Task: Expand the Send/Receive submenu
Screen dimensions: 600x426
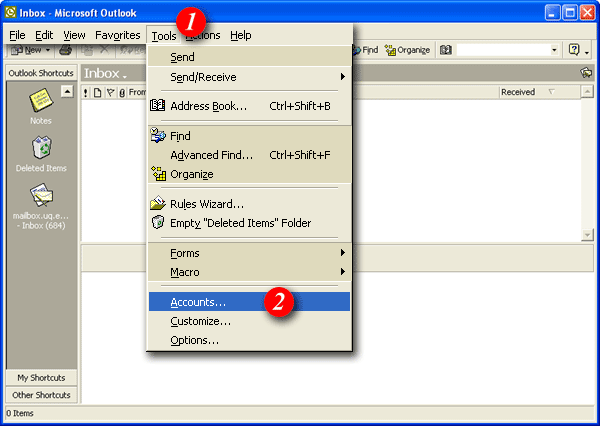Action: pyautogui.click(x=201, y=76)
